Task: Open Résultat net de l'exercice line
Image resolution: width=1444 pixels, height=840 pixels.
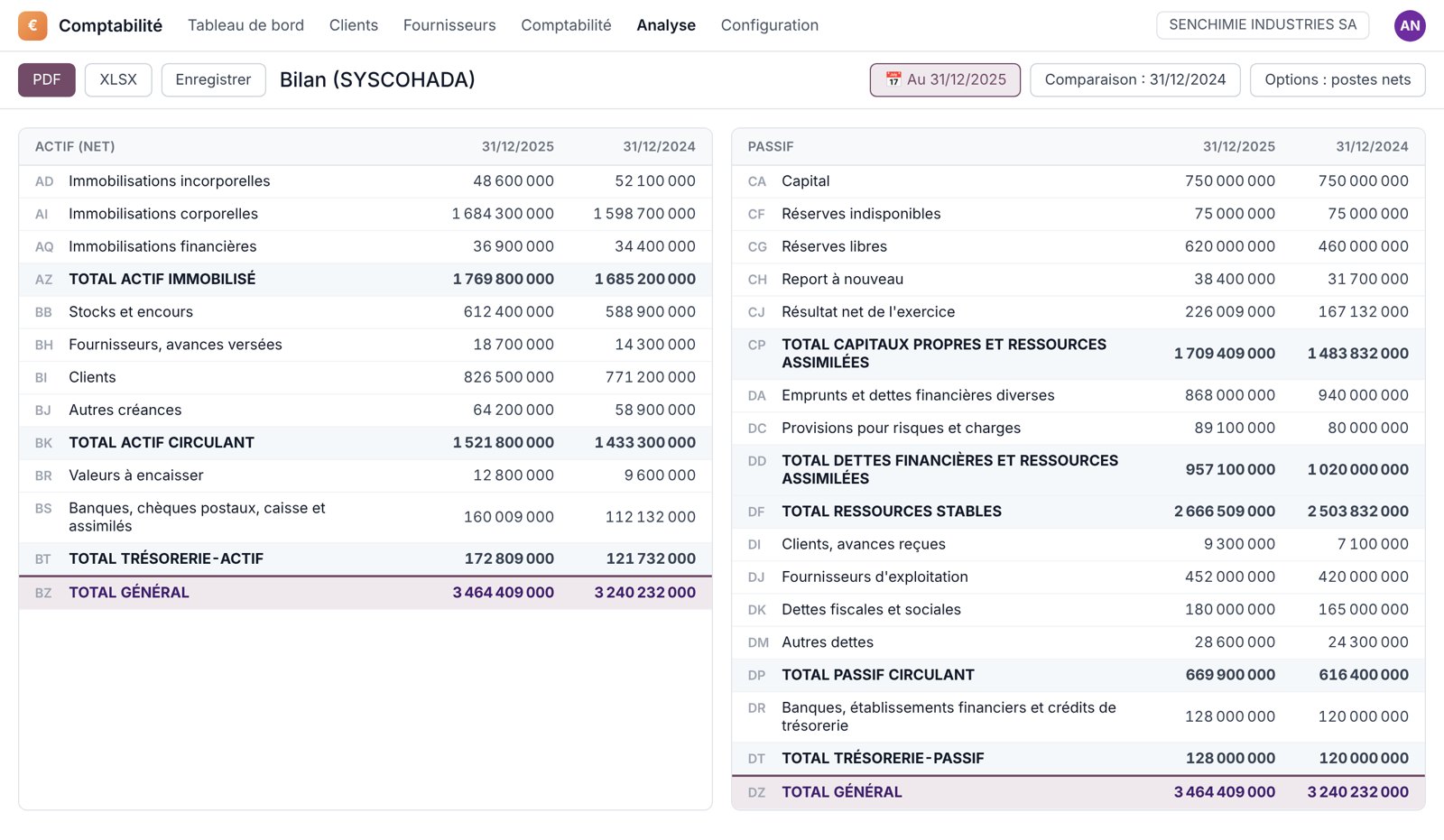Action: point(1078,312)
